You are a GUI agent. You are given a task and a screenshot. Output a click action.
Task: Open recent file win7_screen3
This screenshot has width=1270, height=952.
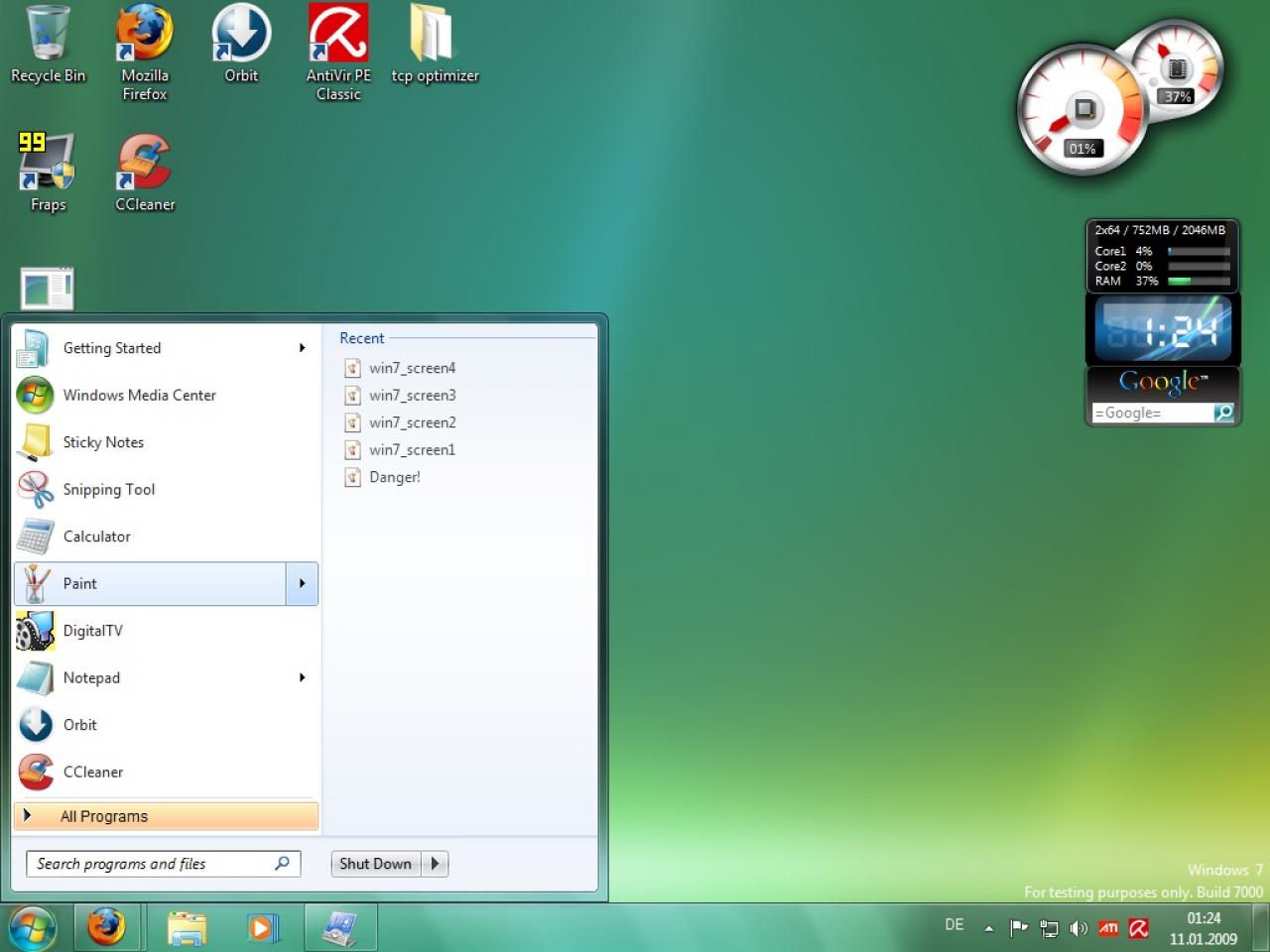click(400, 395)
